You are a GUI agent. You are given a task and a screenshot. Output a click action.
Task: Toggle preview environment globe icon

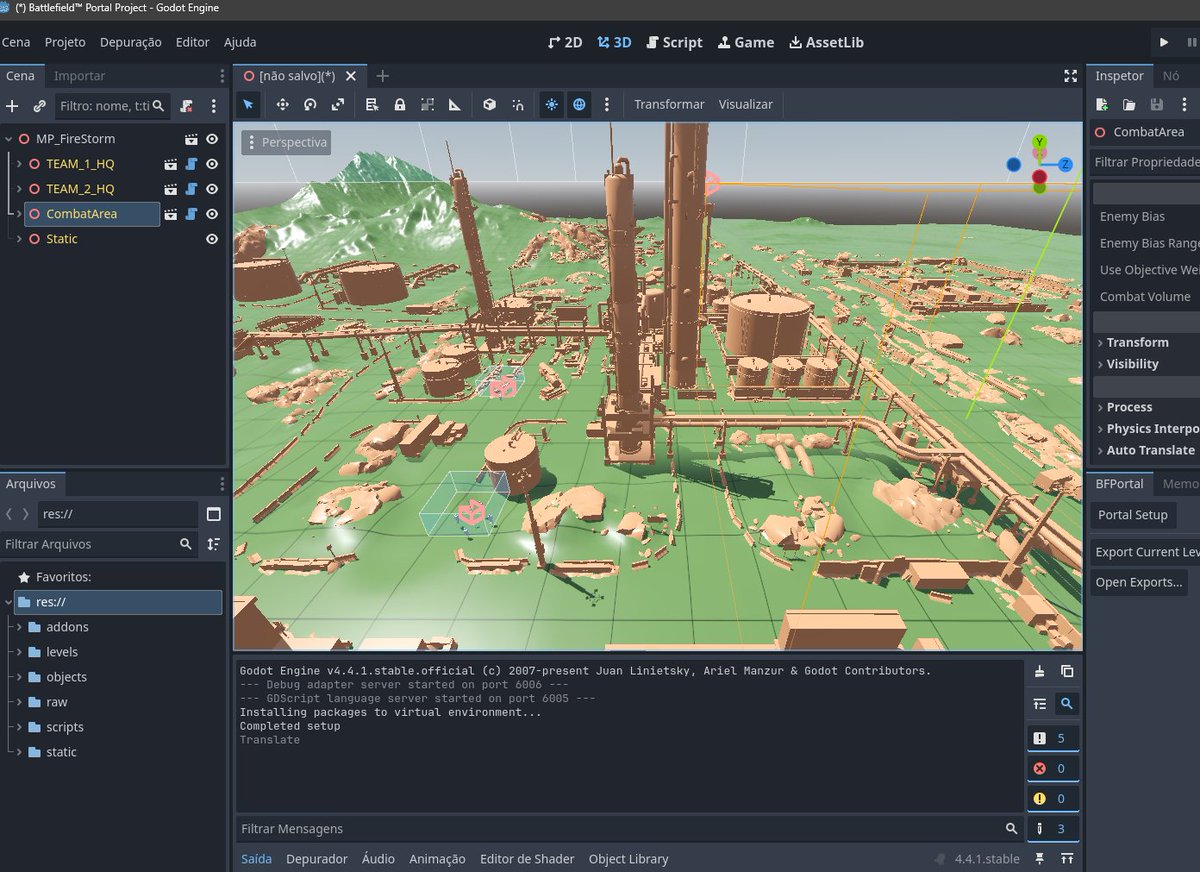(579, 104)
